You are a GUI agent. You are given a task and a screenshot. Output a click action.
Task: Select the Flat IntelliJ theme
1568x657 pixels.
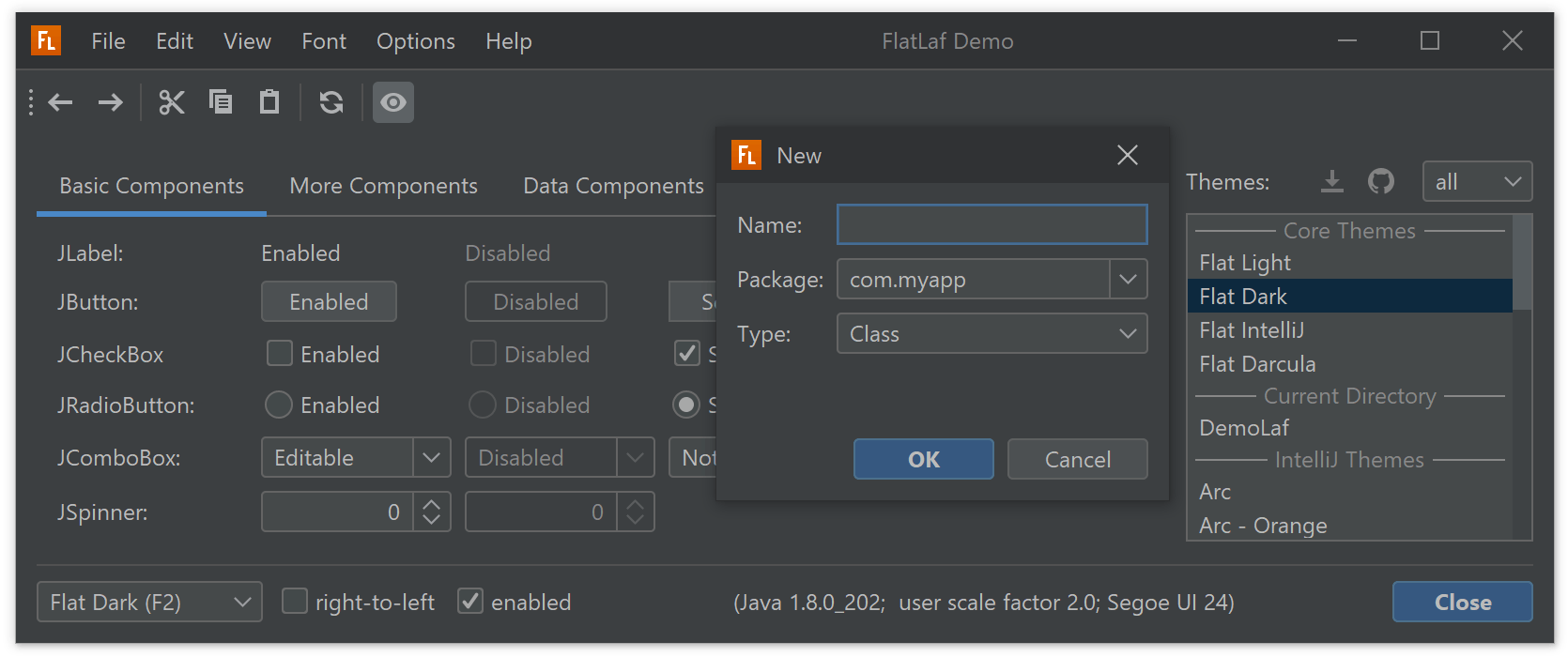coord(1349,330)
